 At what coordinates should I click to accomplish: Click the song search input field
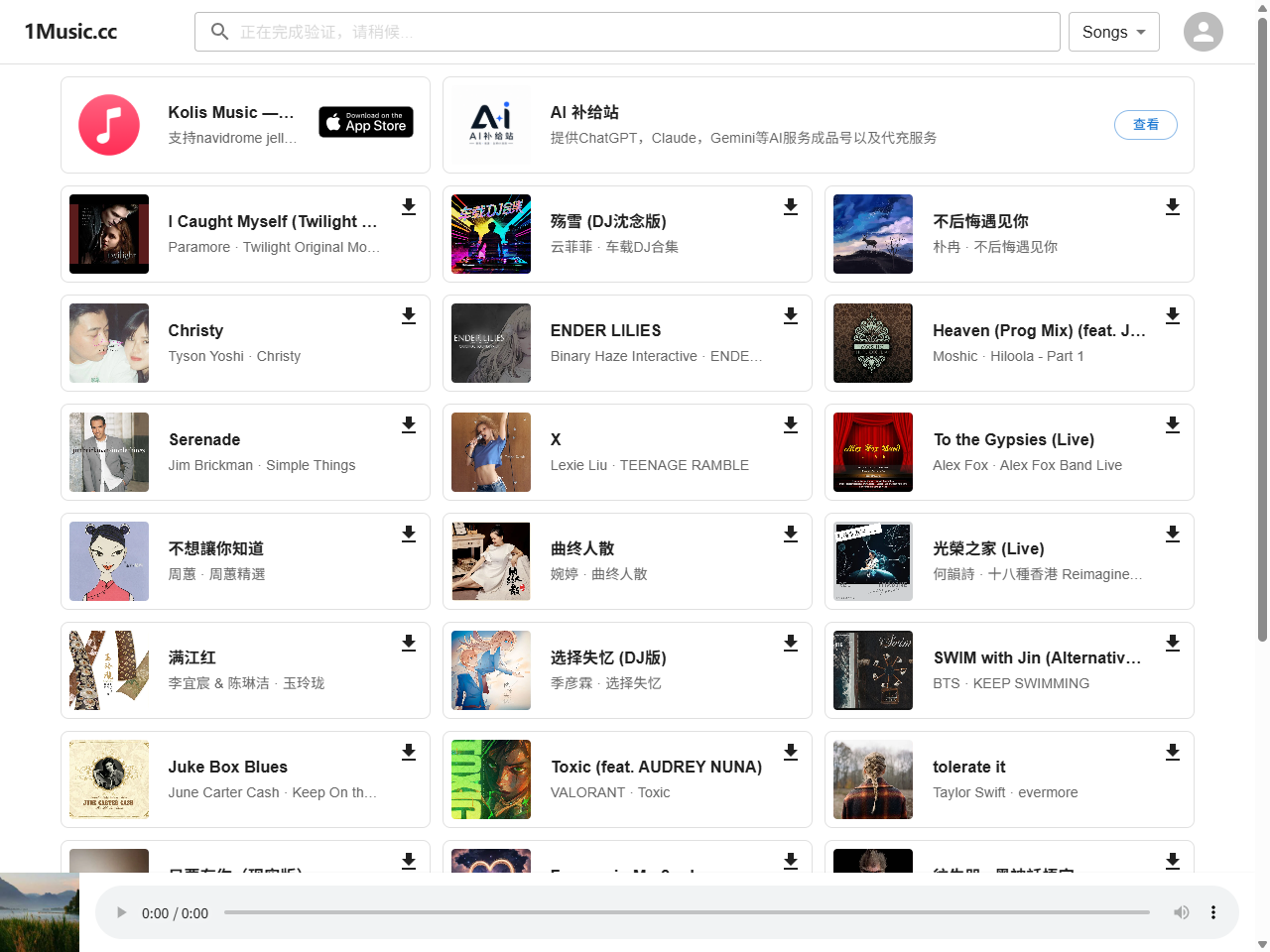(627, 32)
